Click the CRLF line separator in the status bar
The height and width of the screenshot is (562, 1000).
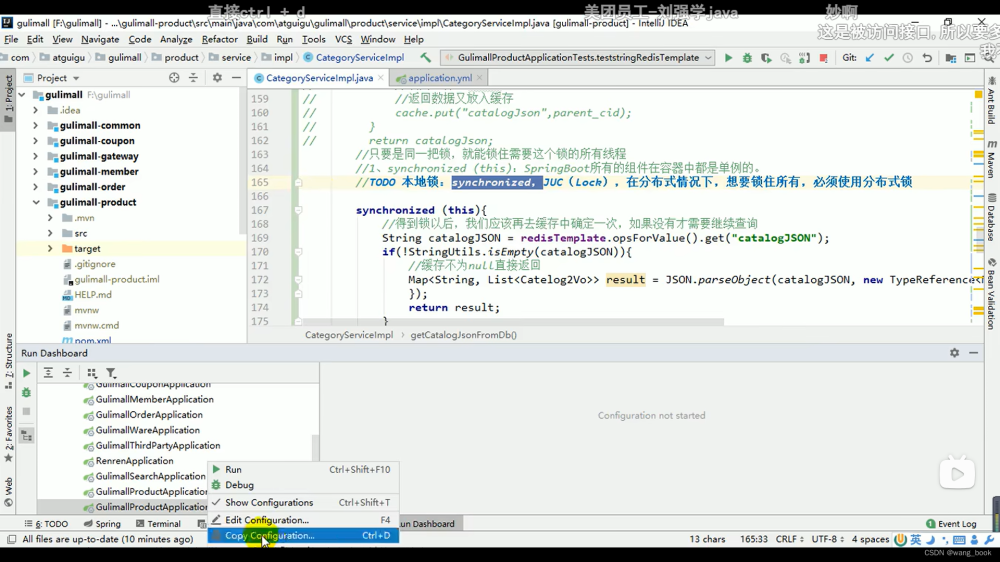click(x=790, y=539)
